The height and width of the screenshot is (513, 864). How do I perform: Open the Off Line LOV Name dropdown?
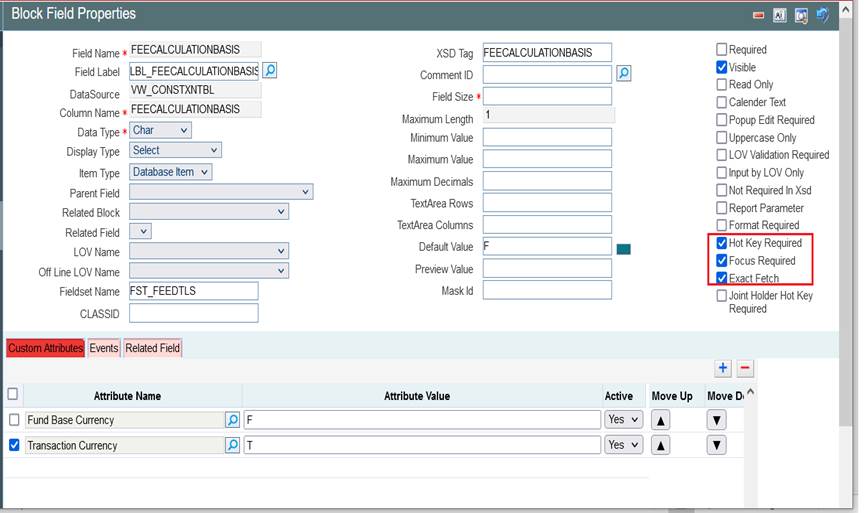click(x=209, y=271)
